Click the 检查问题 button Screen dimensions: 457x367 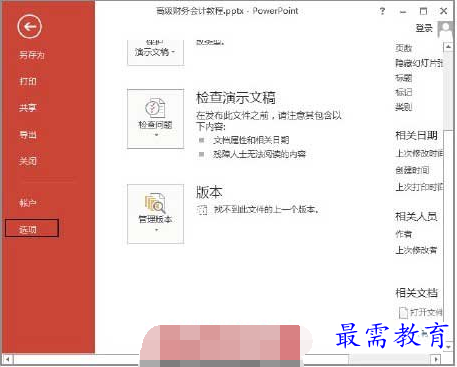[155, 119]
